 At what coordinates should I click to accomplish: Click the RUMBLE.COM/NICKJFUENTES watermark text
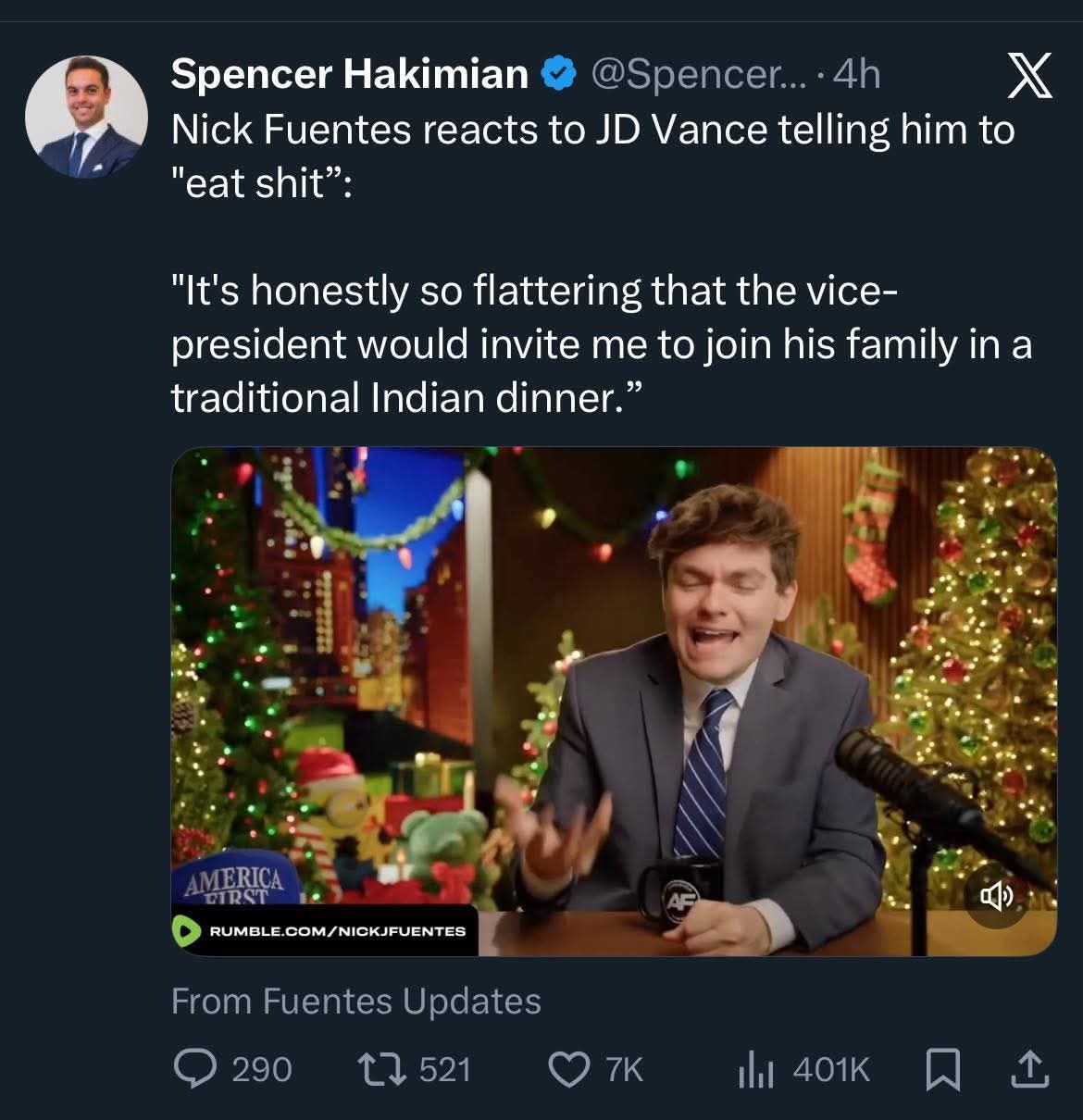pyautogui.click(x=338, y=930)
